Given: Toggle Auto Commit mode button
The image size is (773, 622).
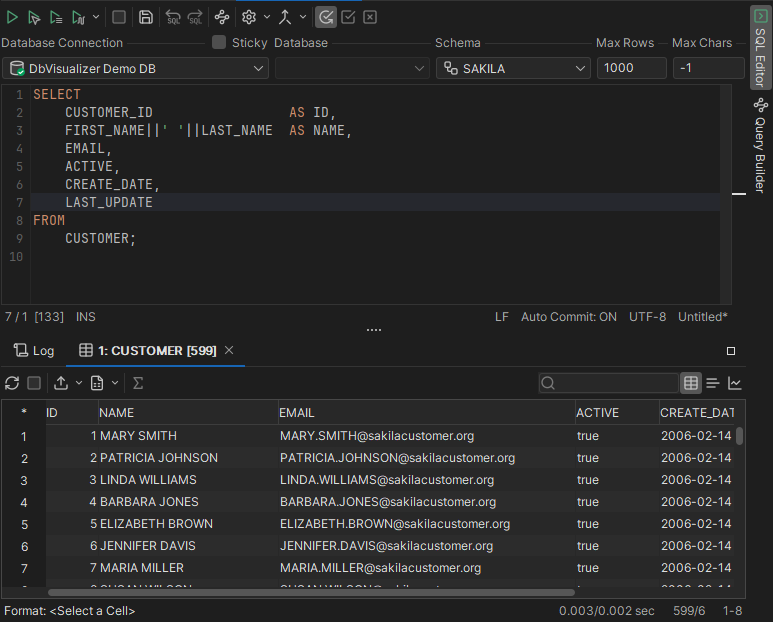Looking at the screenshot, I should (x=326, y=18).
